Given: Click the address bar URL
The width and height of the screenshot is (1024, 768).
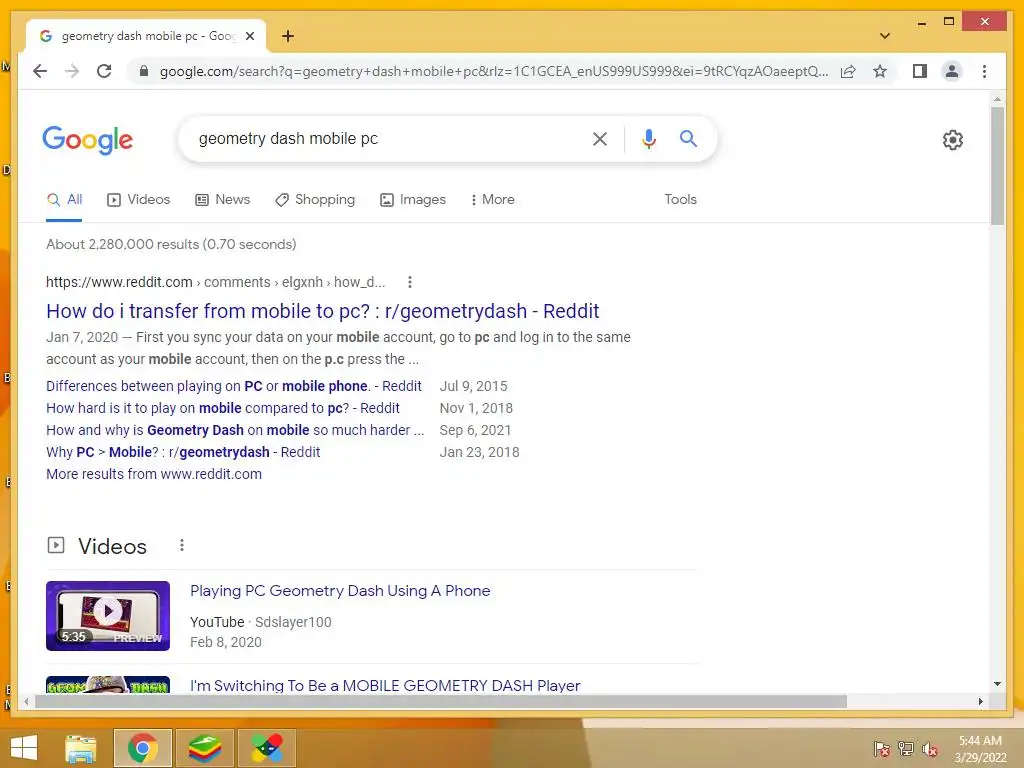Looking at the screenshot, I should (x=494, y=71).
